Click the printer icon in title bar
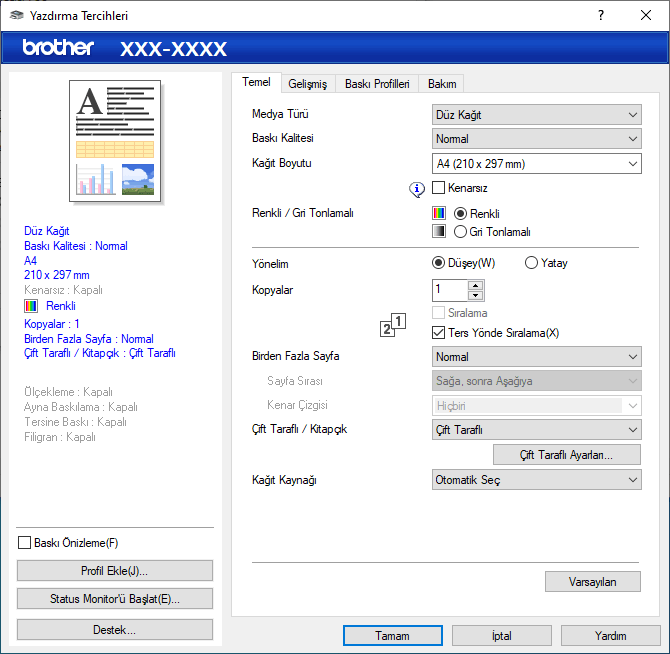Image resolution: width=670 pixels, height=654 pixels. coord(13,16)
